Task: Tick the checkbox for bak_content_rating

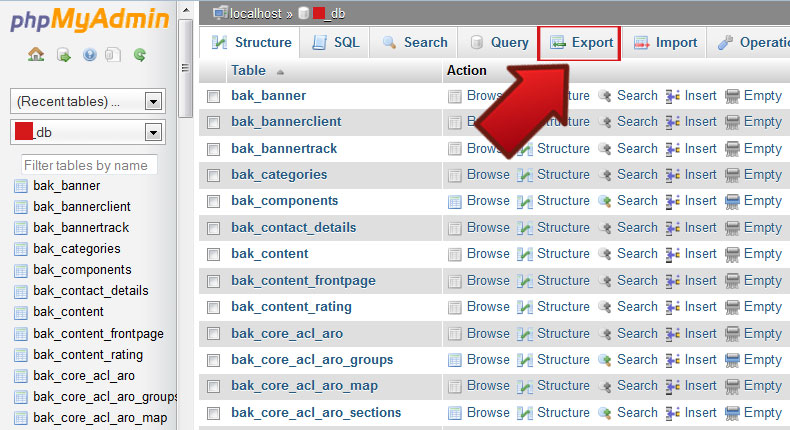Action: pos(213,307)
